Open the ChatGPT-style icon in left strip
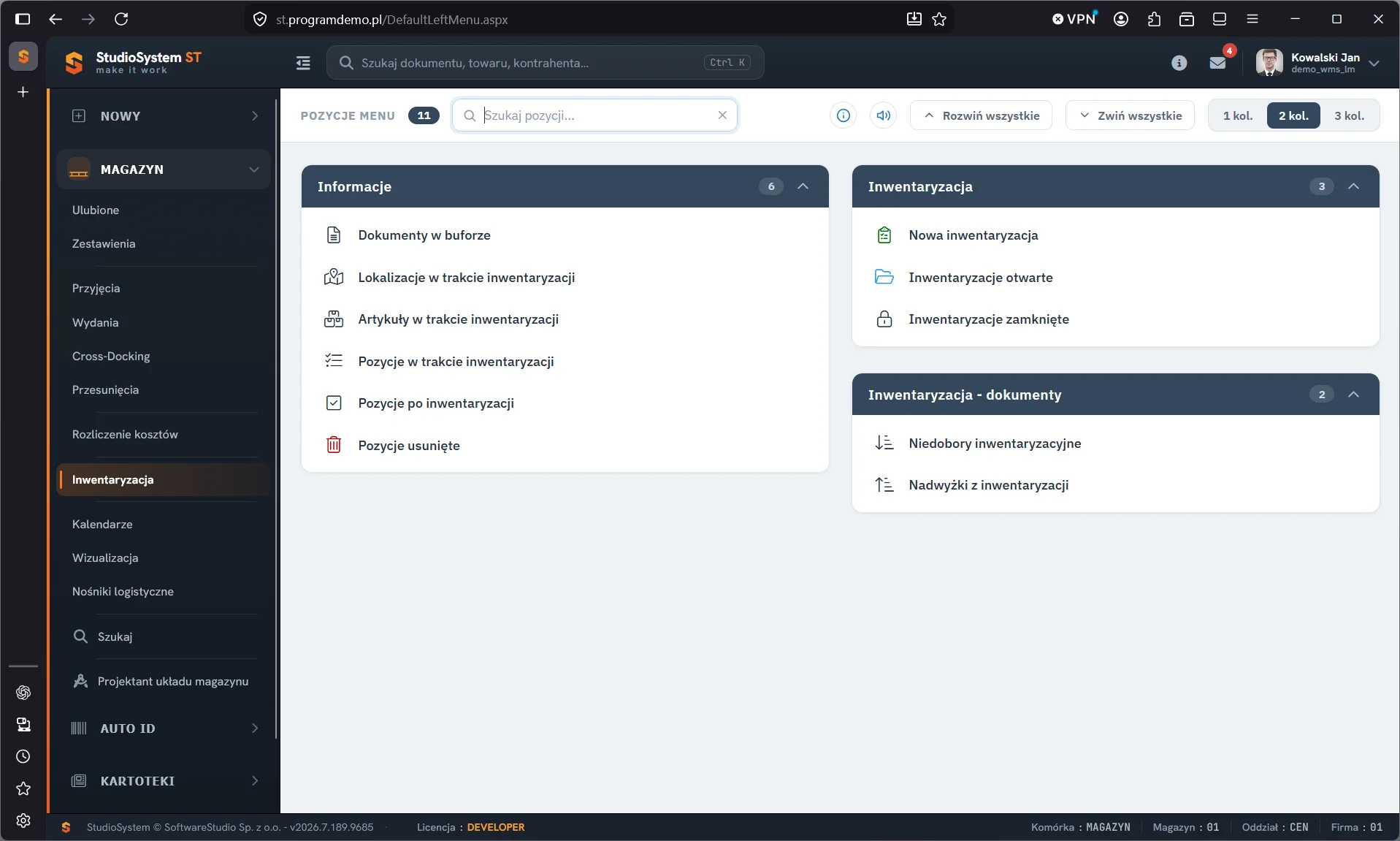Viewport: 1400px width, 841px height. tap(23, 692)
